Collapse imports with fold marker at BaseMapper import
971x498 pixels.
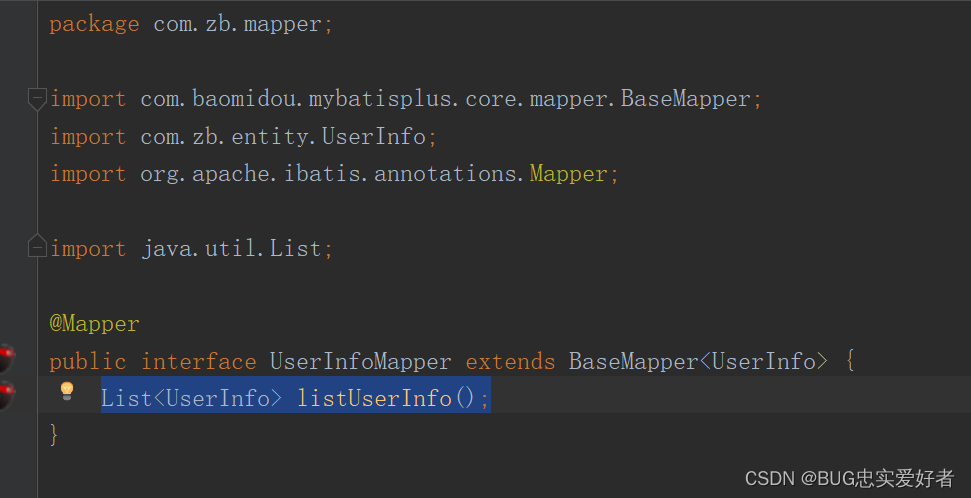[x=37, y=99]
